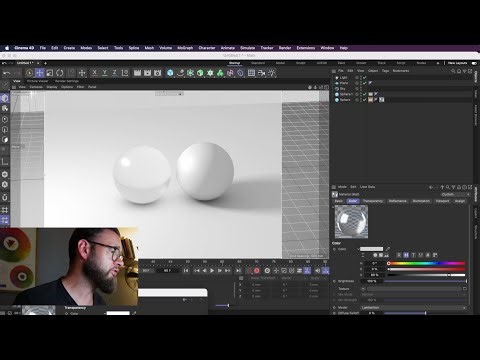Image resolution: width=480 pixels, height=360 pixels.
Task: Select the Scale tool in the toolbar
Action: tap(50, 73)
